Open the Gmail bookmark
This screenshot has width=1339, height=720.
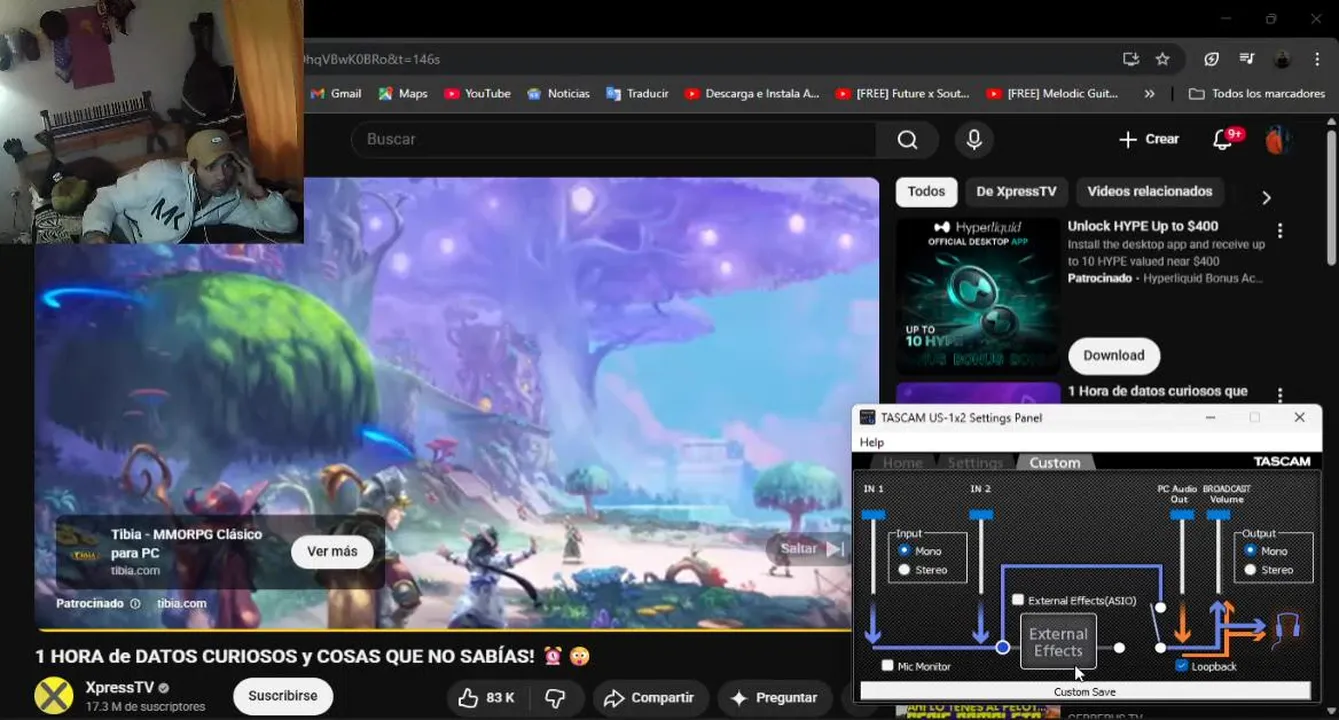pyautogui.click(x=336, y=93)
